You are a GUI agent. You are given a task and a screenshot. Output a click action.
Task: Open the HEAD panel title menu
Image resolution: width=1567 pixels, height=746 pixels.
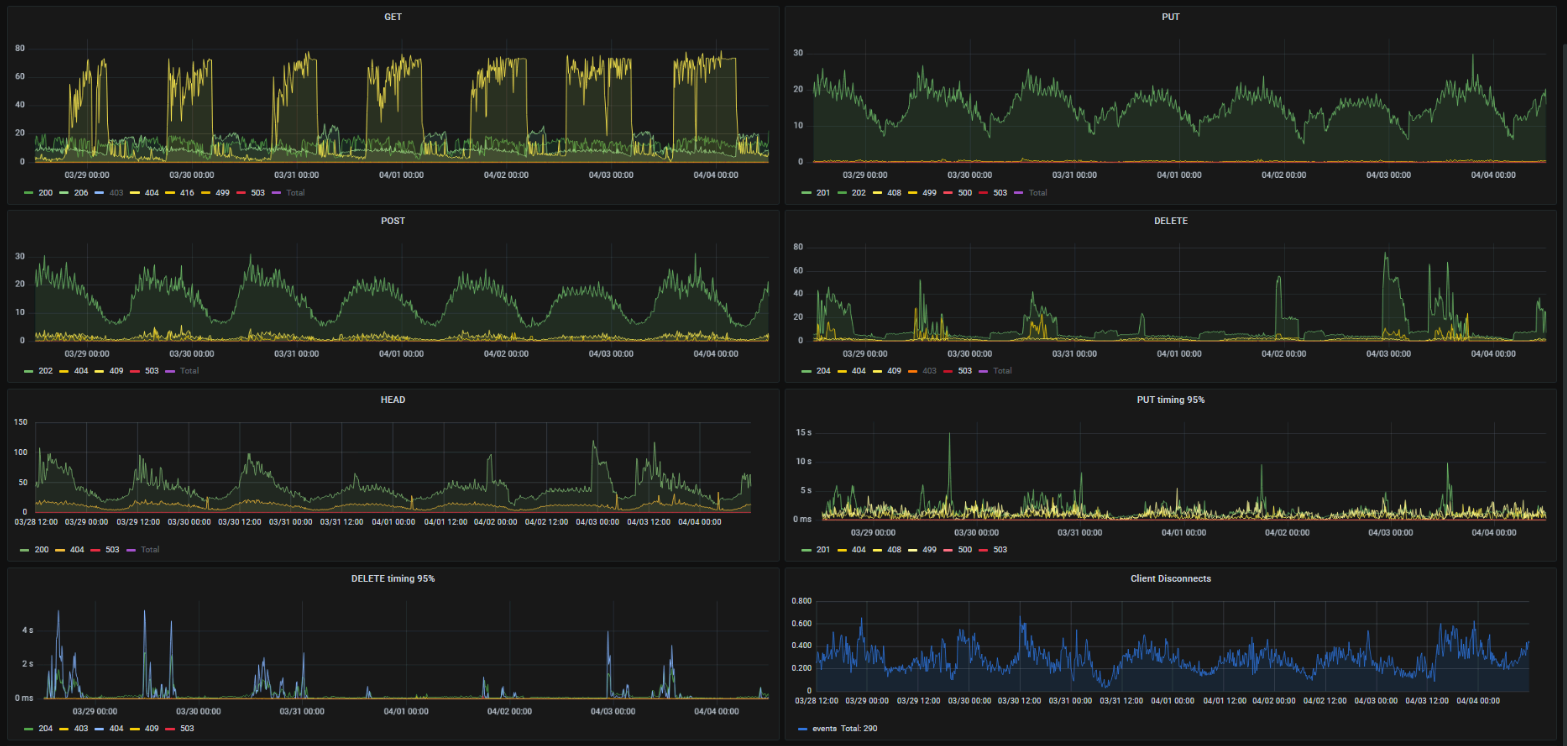click(392, 399)
